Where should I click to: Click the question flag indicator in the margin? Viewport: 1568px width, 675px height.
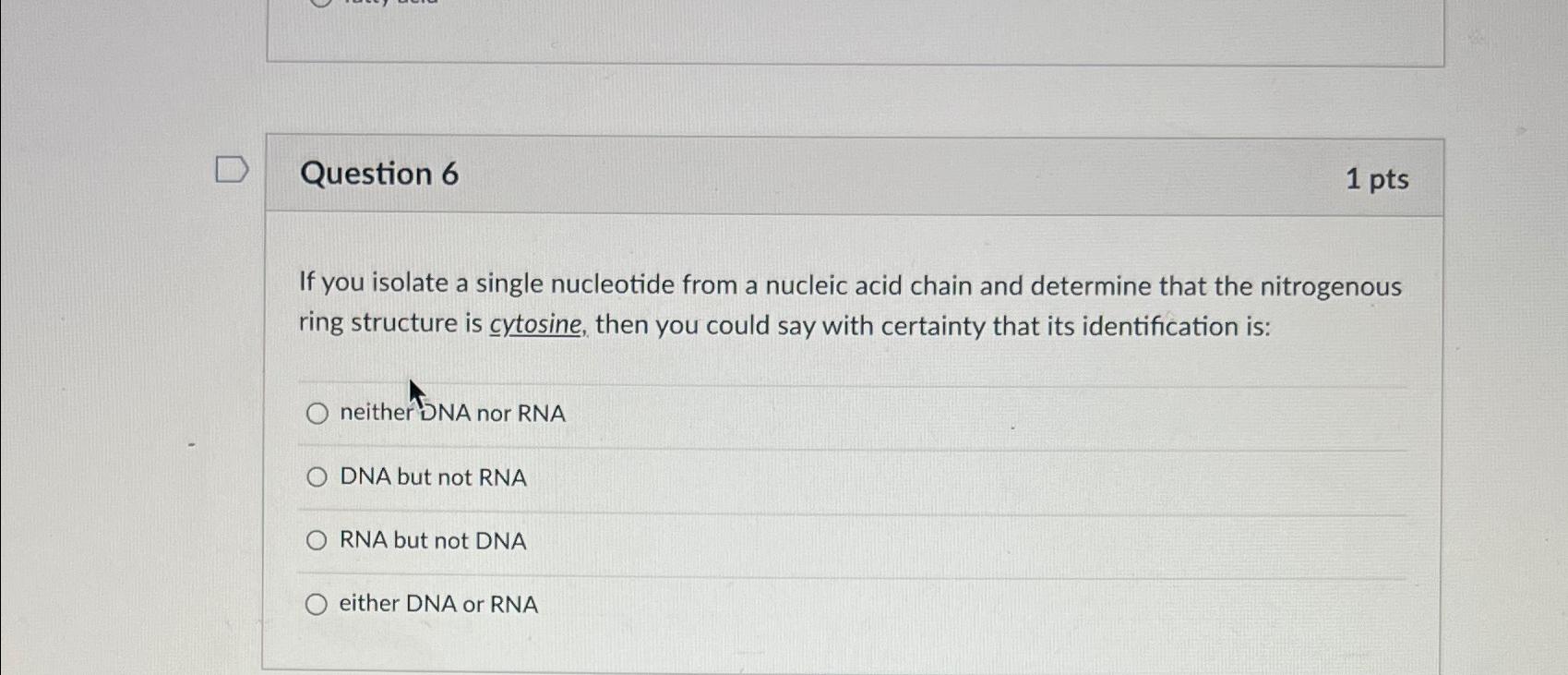[x=230, y=170]
